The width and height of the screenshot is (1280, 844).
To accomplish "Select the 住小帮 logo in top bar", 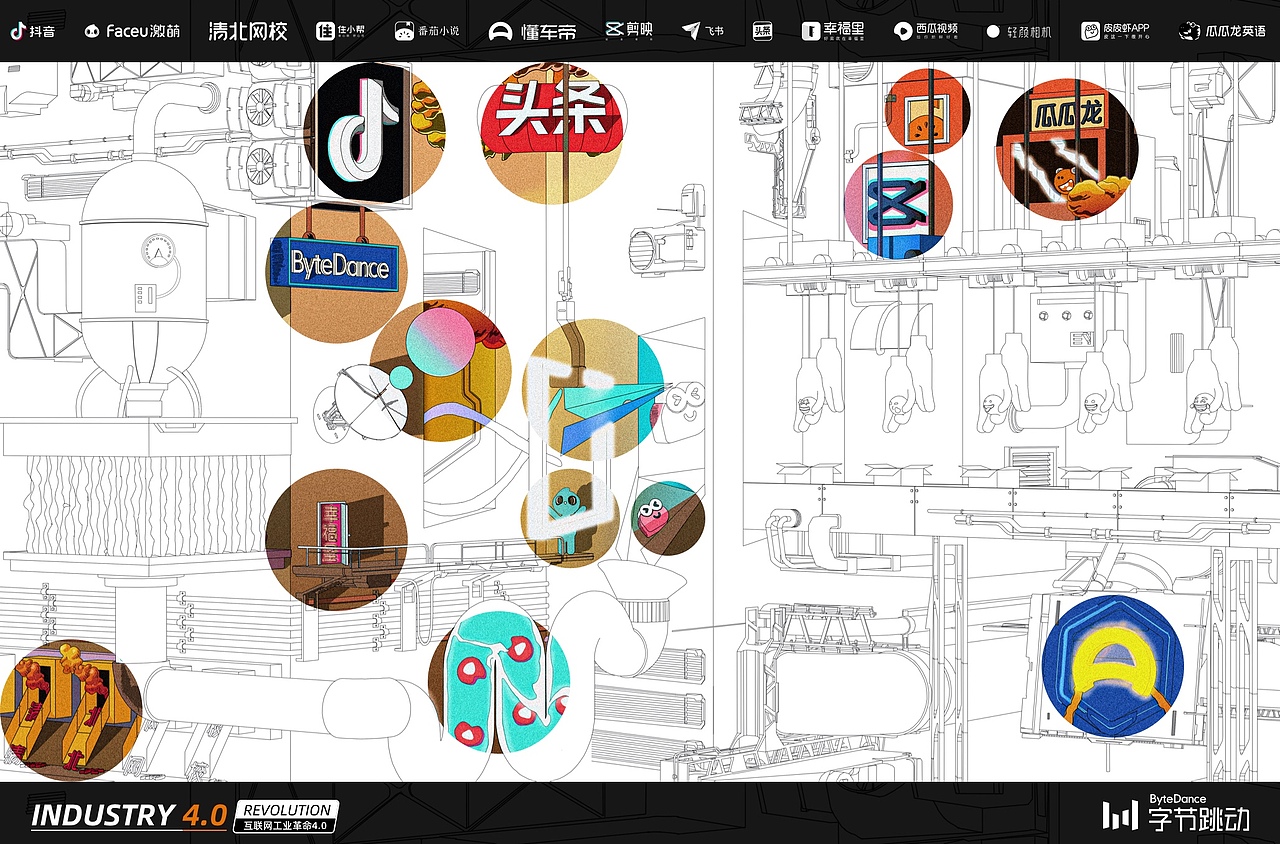I will point(339,31).
